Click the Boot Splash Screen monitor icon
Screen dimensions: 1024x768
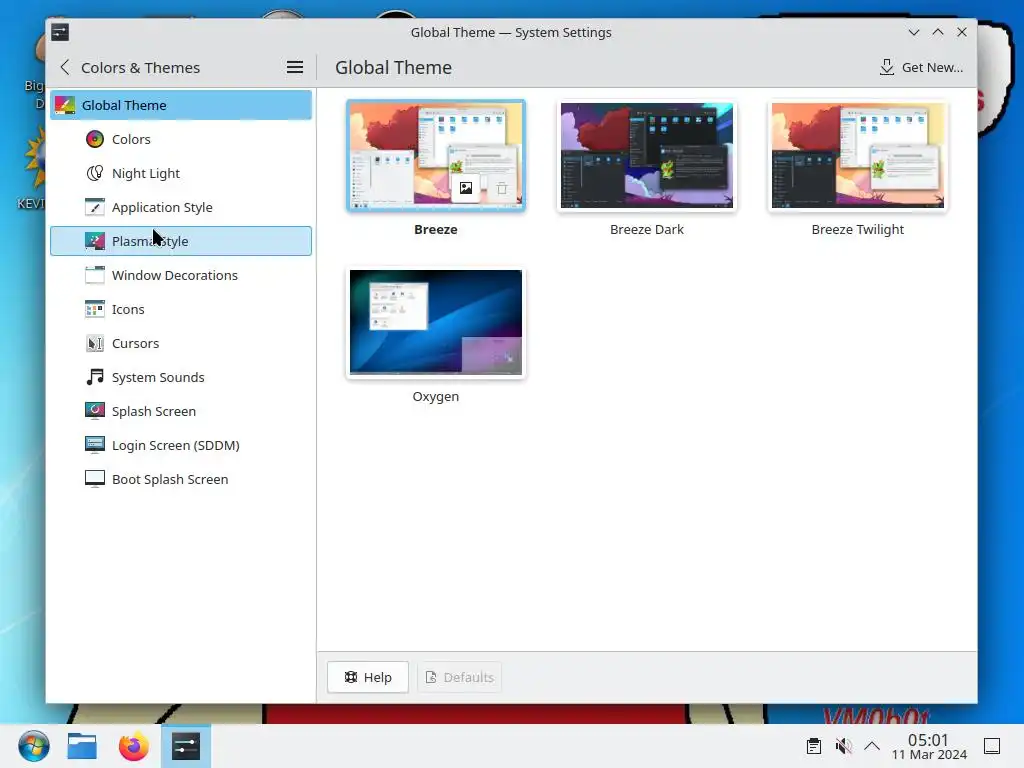[x=95, y=479]
